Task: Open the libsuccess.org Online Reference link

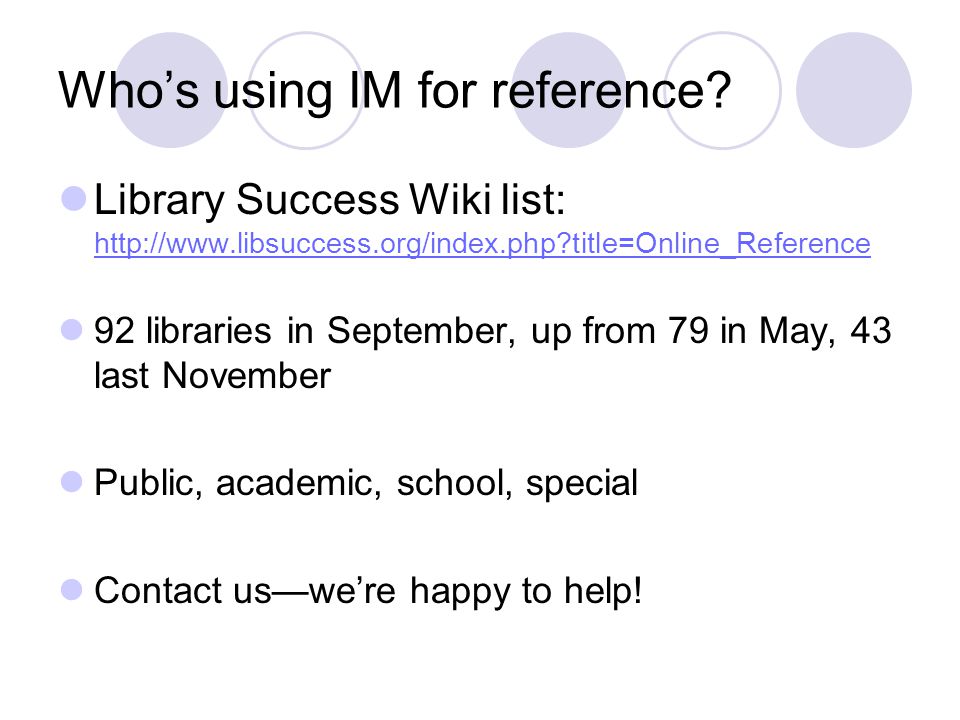Action: [482, 244]
